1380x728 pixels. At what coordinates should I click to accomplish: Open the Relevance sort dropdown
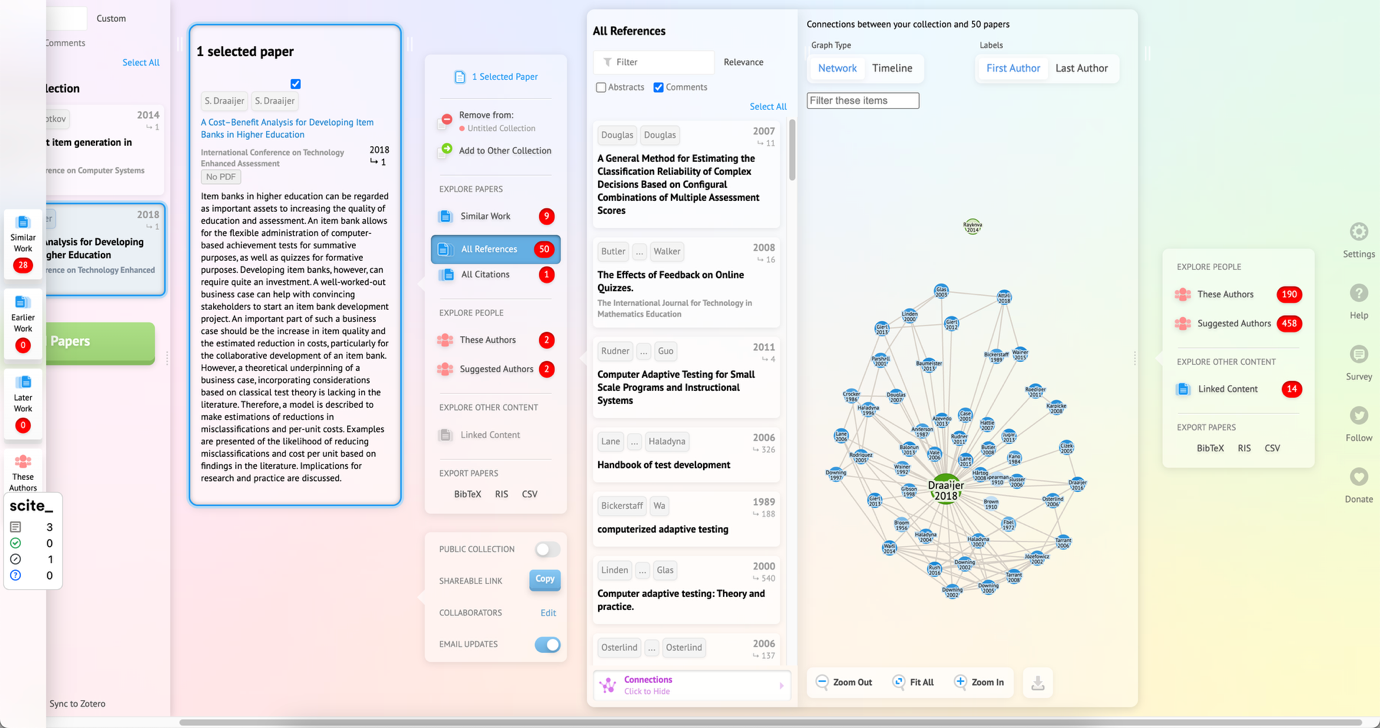coord(744,62)
